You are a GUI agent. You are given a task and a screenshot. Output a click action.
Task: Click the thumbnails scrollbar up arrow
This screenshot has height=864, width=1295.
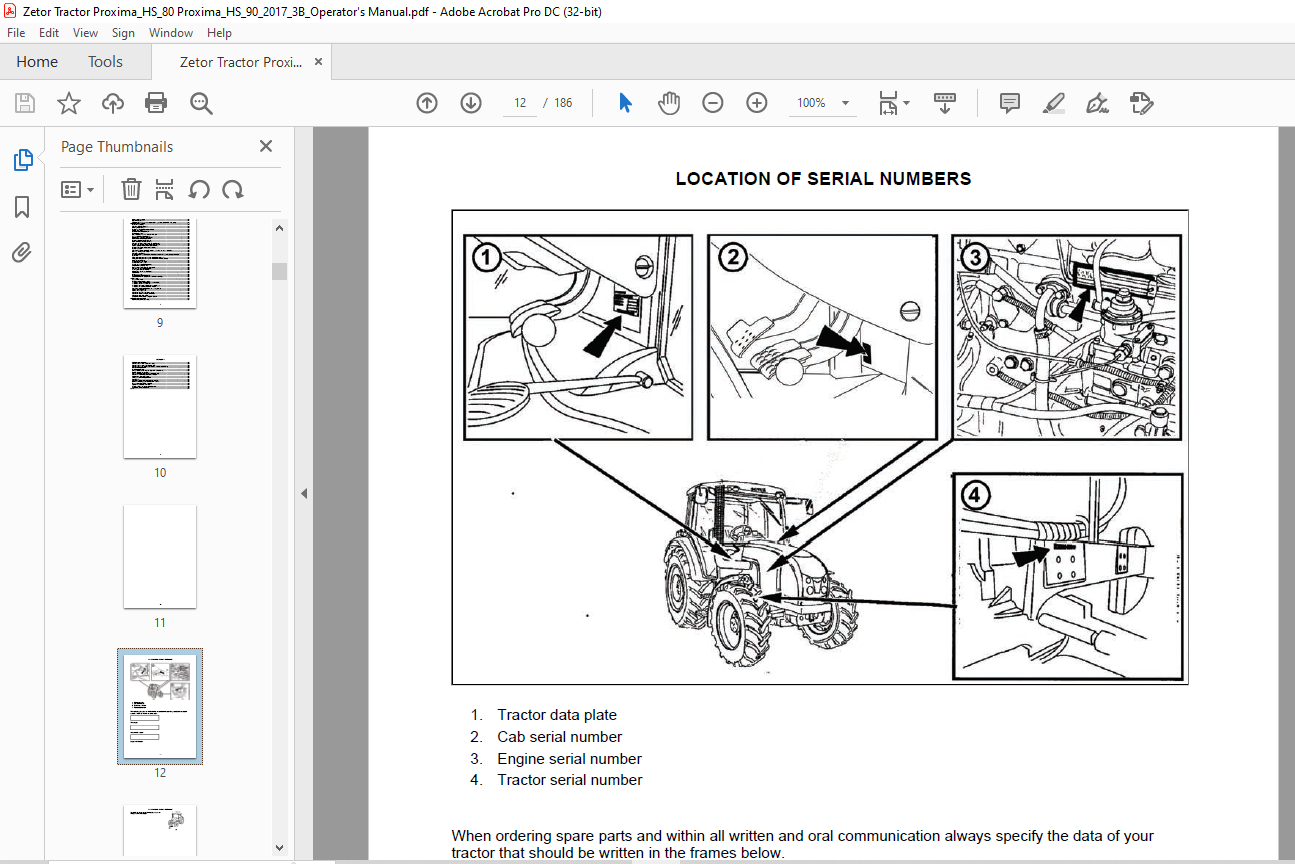(280, 228)
